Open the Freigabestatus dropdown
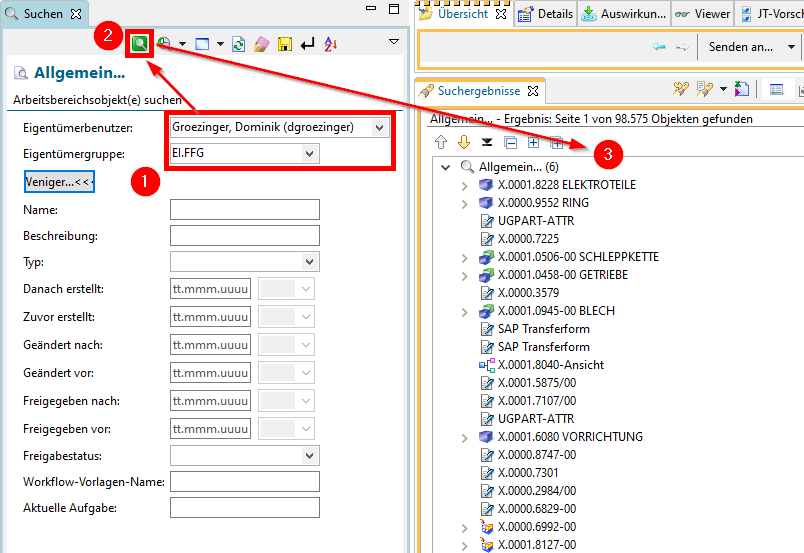The width and height of the screenshot is (804, 553). pyautogui.click(x=309, y=455)
